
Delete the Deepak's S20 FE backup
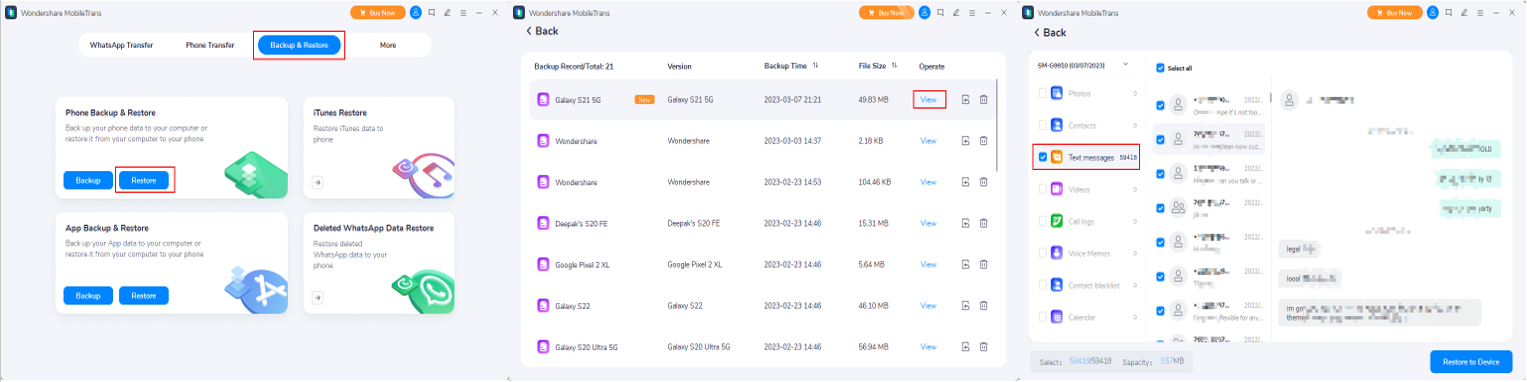click(x=984, y=223)
